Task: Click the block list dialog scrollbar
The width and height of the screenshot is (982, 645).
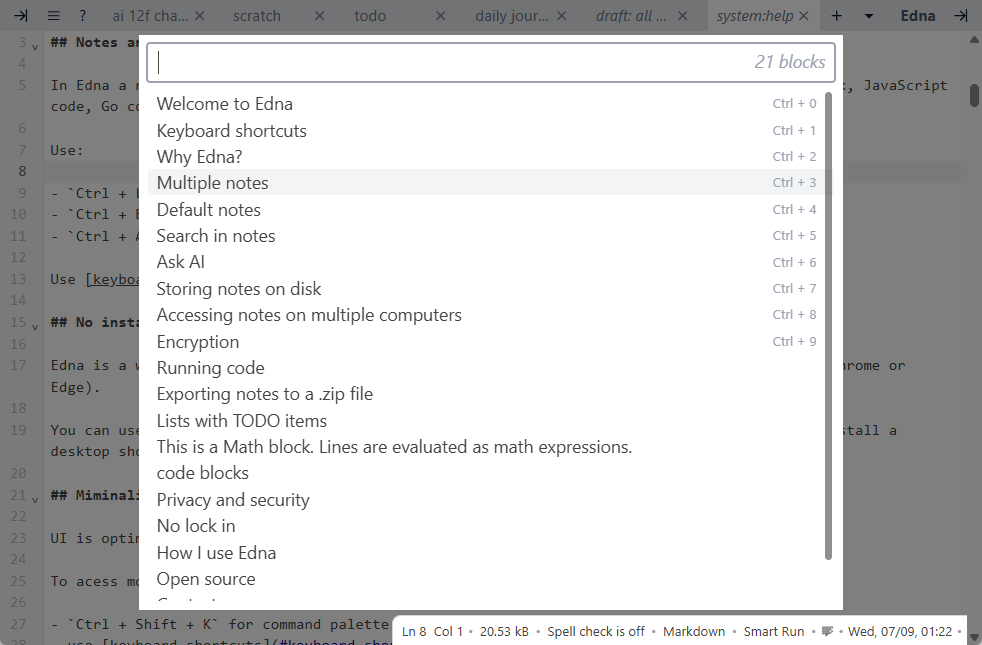Action: pyautogui.click(x=829, y=326)
